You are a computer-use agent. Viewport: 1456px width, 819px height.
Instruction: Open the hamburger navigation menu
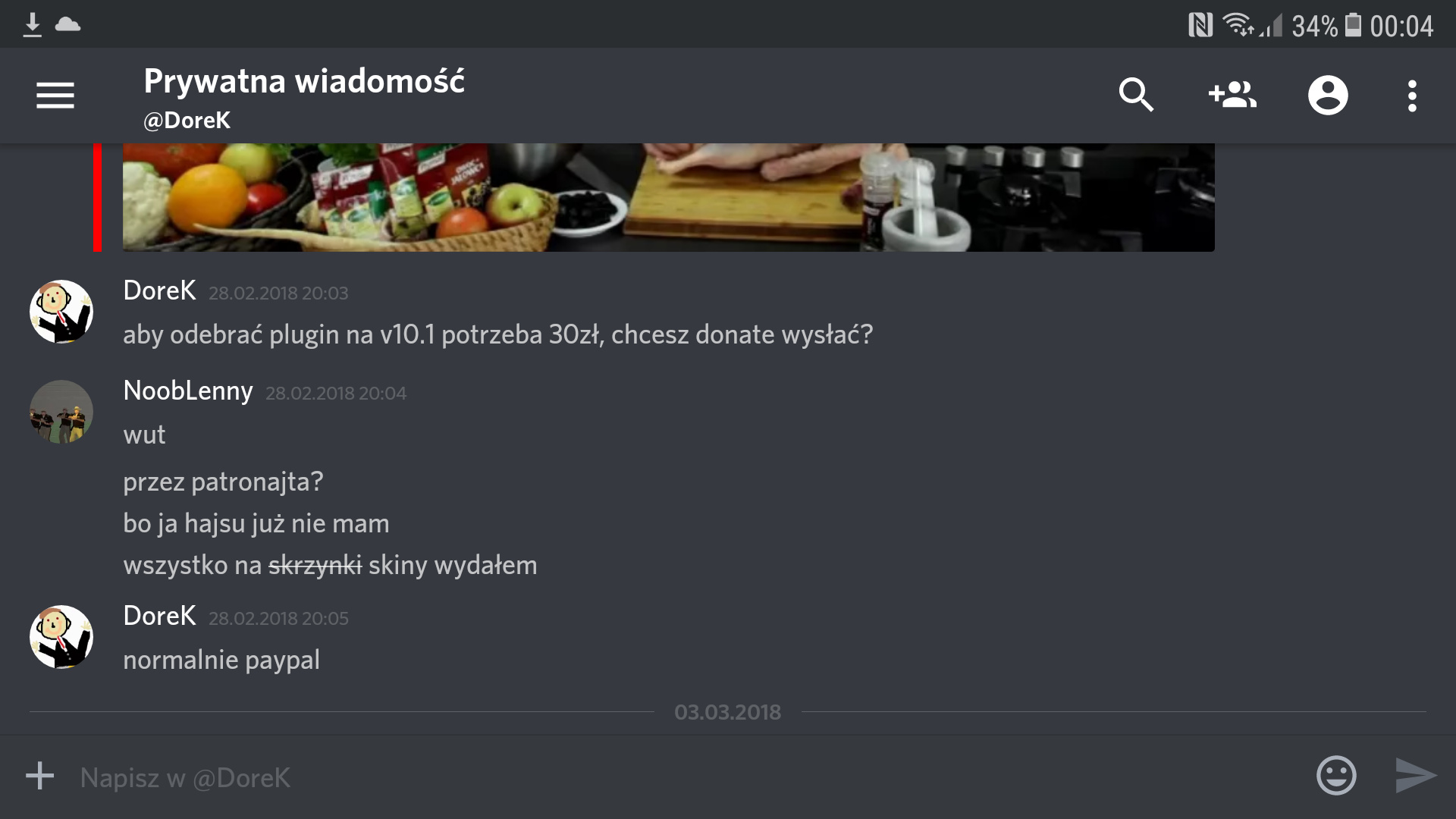point(55,96)
